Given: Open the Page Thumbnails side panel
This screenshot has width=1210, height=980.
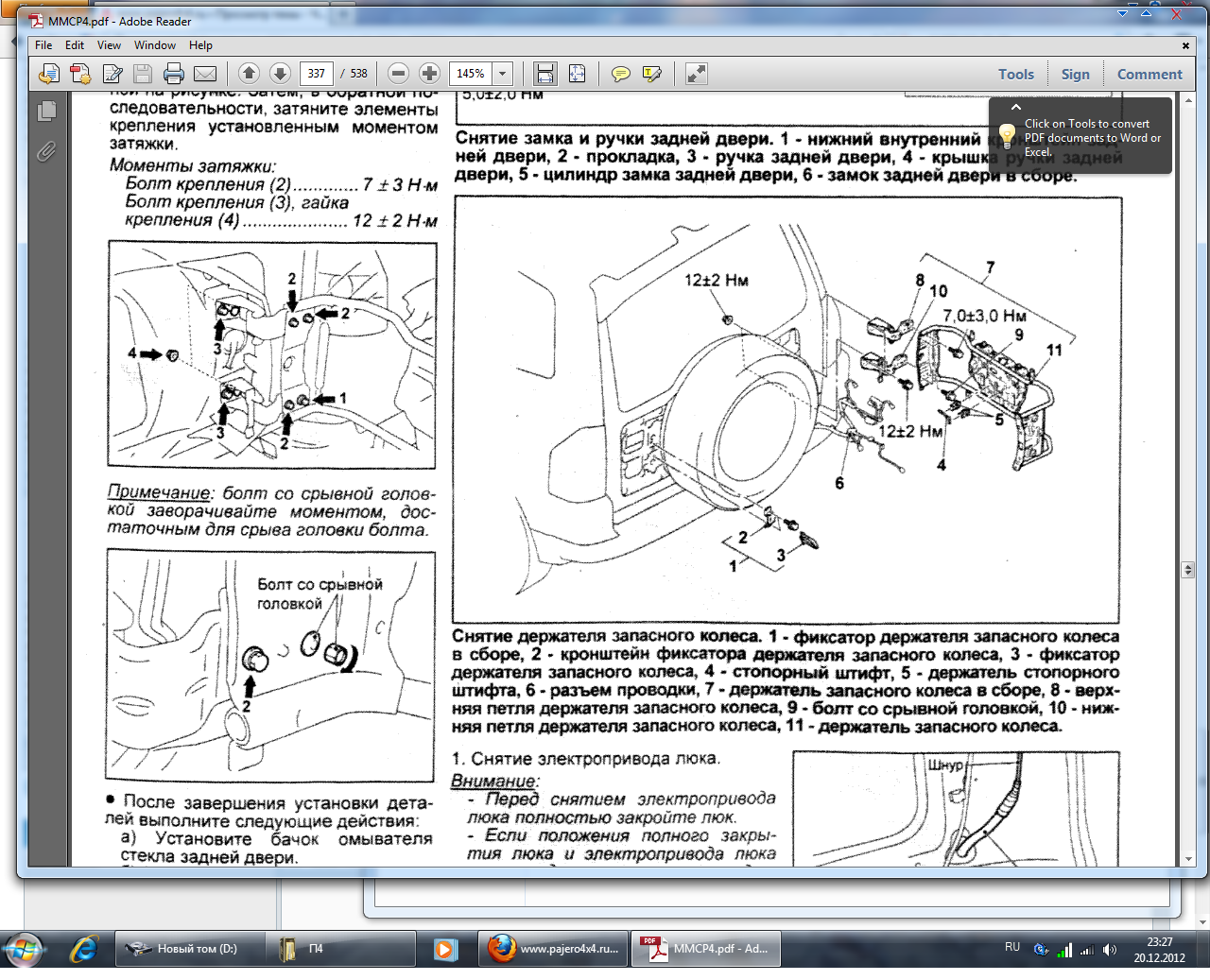Looking at the screenshot, I should pos(46,112).
